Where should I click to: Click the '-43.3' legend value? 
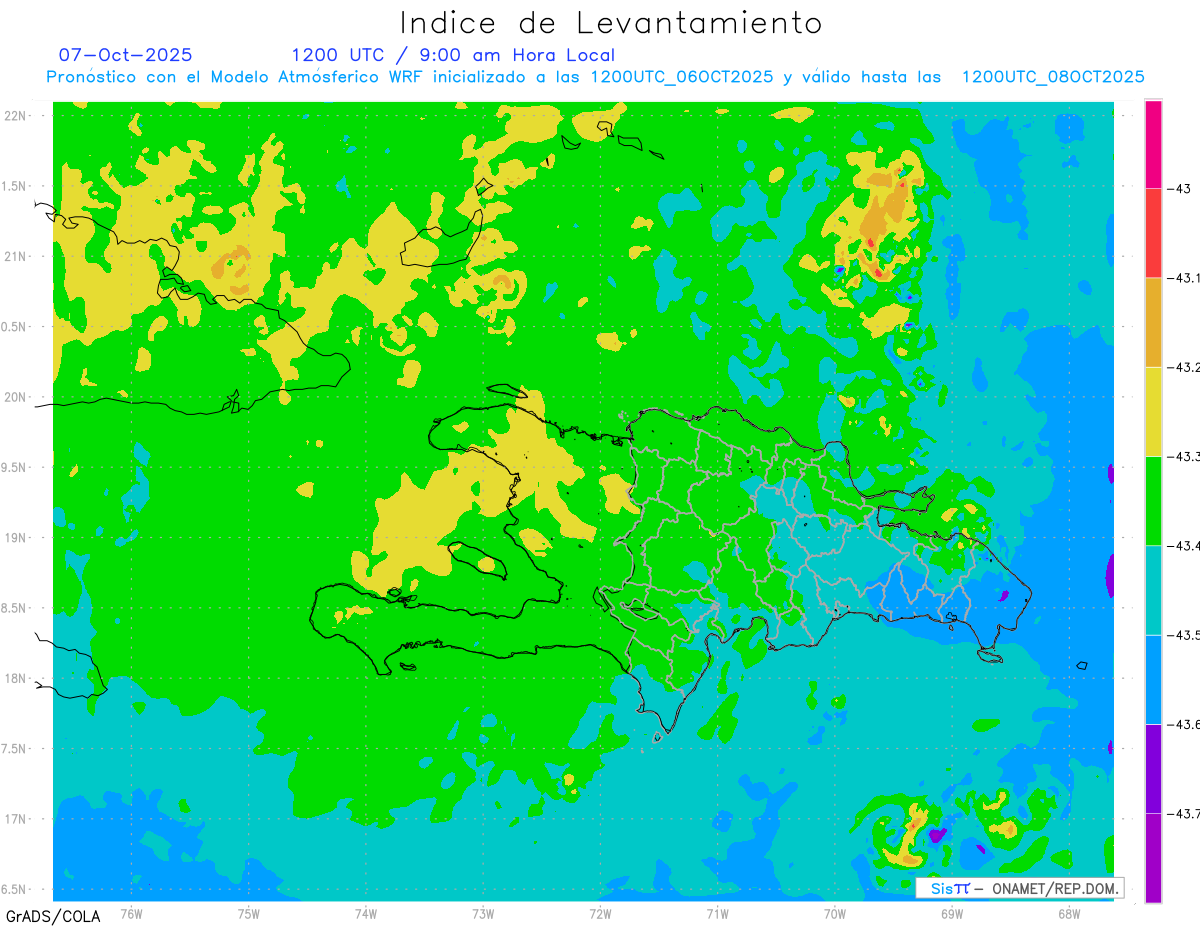point(1183,456)
